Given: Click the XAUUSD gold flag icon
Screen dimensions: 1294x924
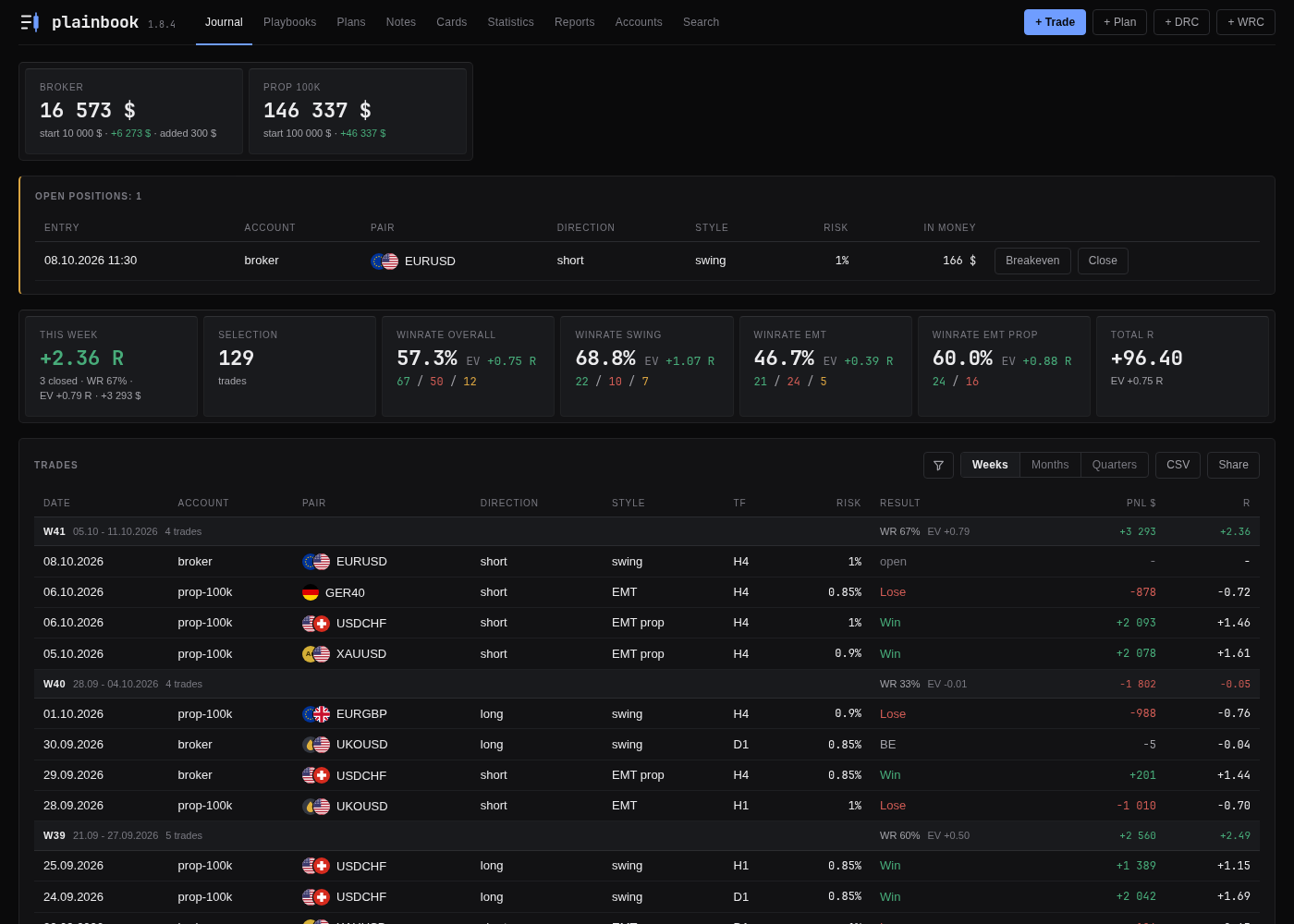Looking at the screenshot, I should 316,654.
